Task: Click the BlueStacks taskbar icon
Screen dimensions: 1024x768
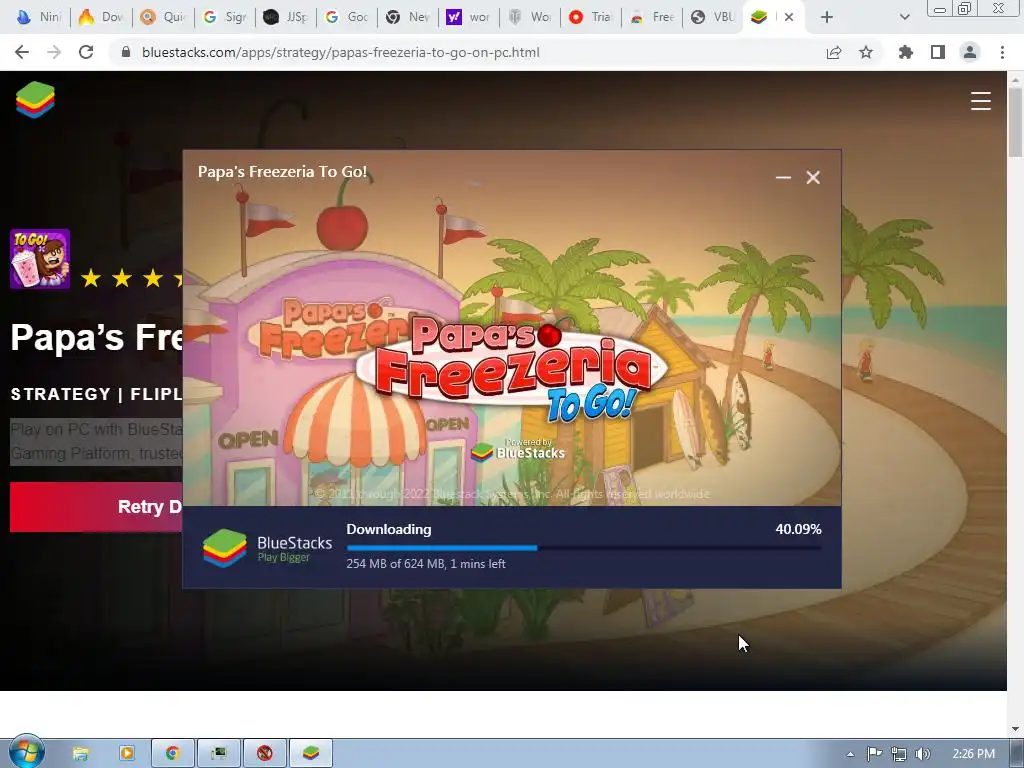Action: (311, 754)
